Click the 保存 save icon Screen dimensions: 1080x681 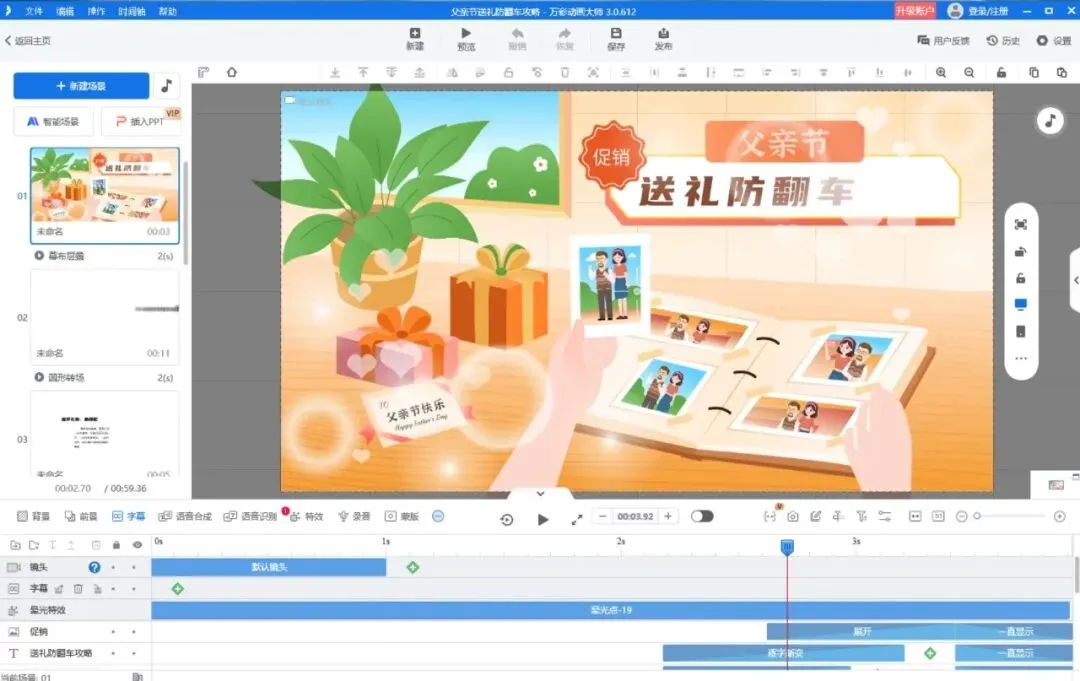click(x=616, y=39)
